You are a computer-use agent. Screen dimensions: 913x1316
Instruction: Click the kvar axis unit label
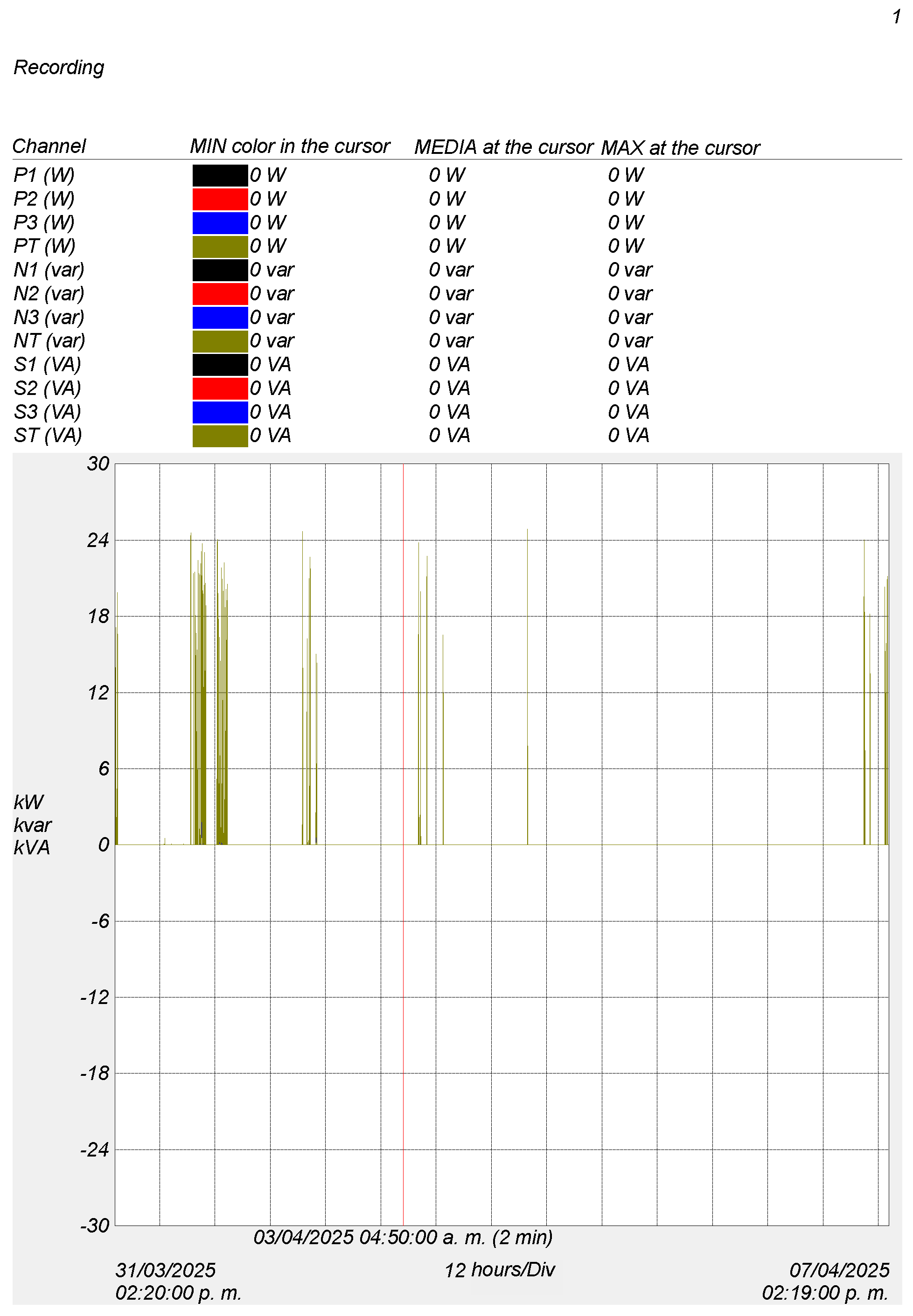coord(33,825)
